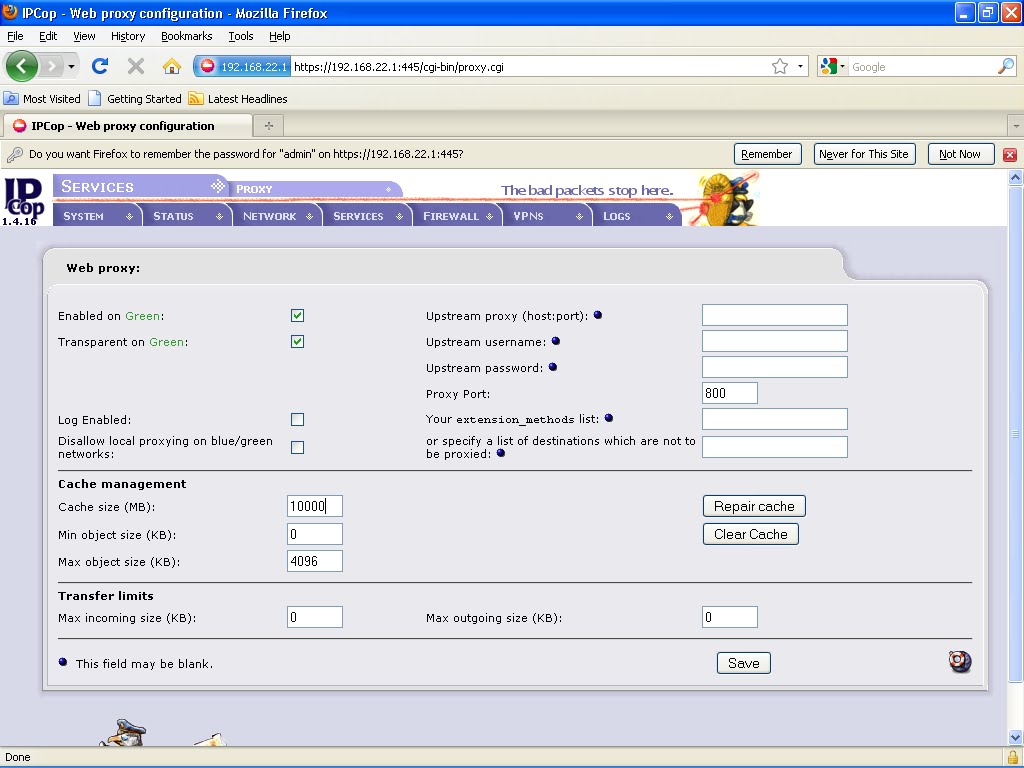Click the IPCop logo
The height and width of the screenshot is (768, 1024).
pyautogui.click(x=24, y=201)
